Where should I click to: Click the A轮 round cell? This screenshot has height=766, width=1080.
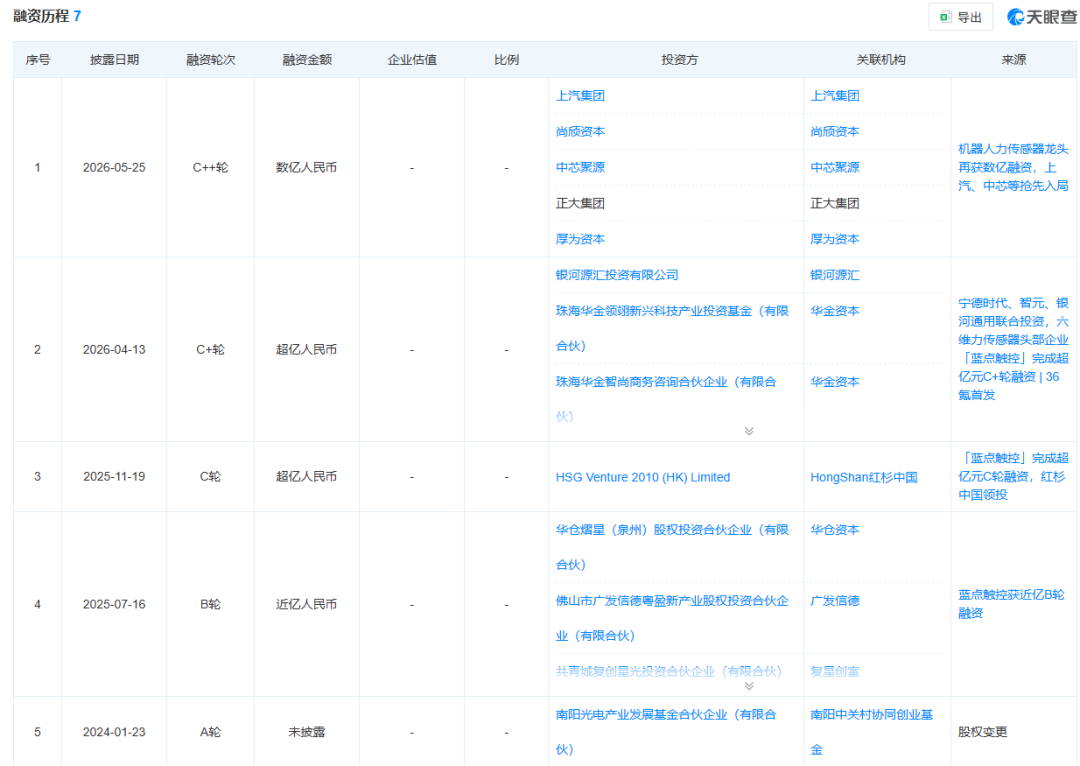[211, 732]
